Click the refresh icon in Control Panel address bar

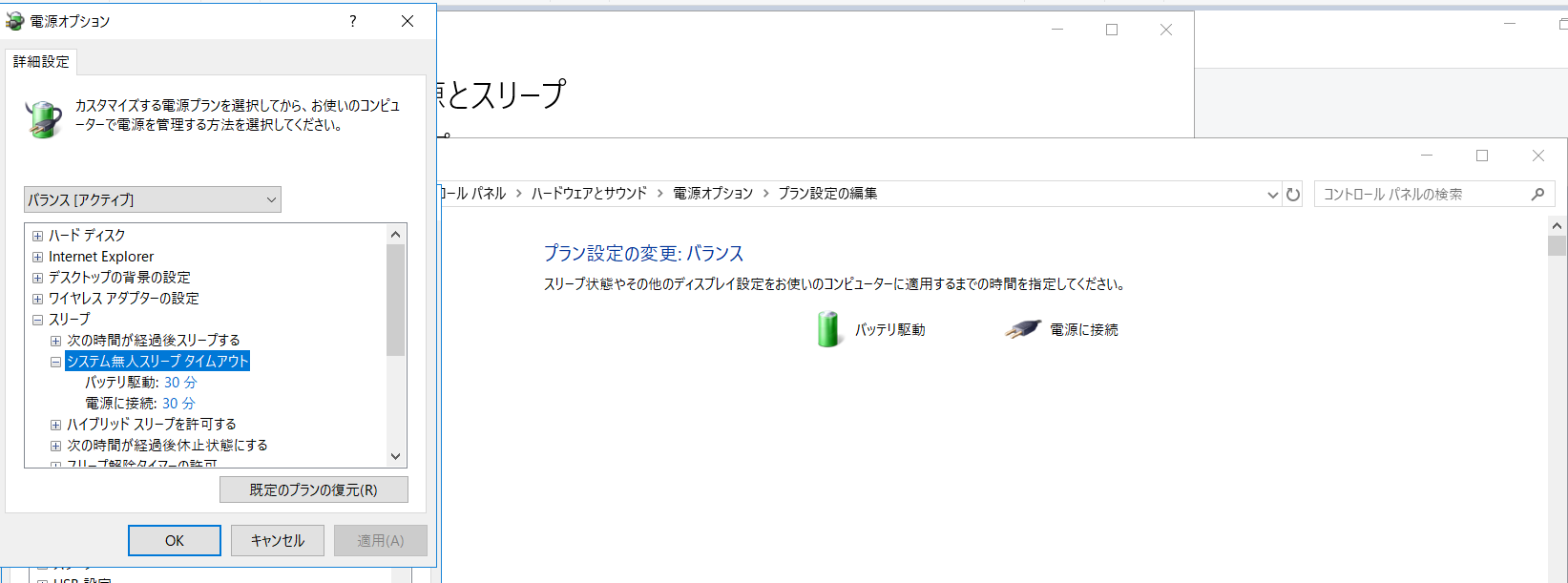click(1293, 195)
